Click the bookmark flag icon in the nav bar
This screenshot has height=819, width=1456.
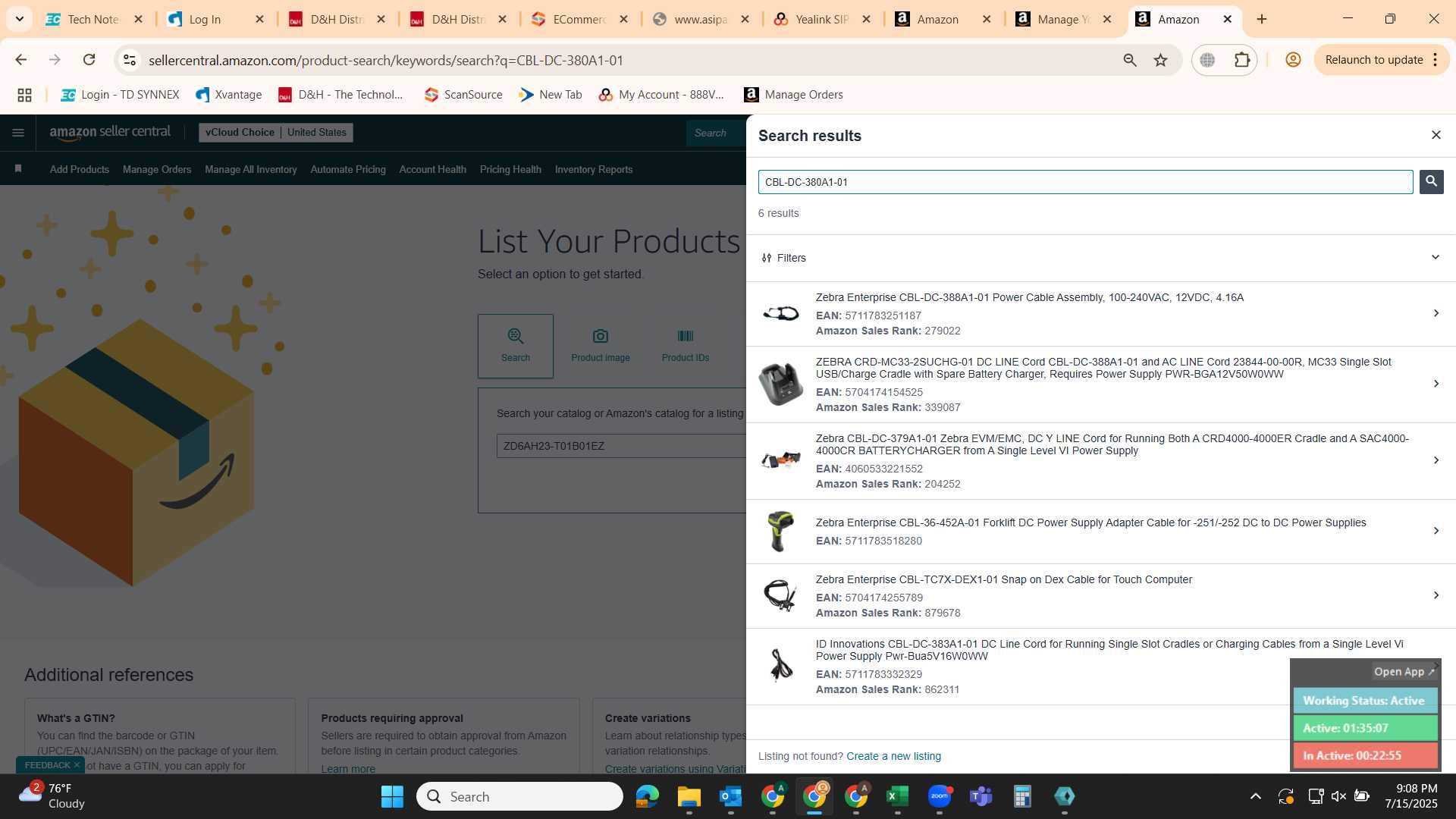tap(18, 168)
